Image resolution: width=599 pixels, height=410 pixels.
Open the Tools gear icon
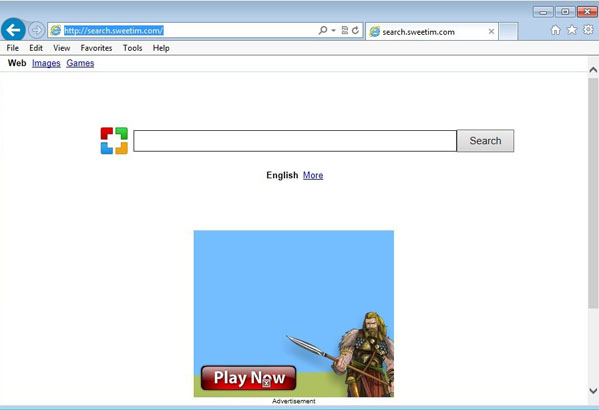pyautogui.click(x=588, y=29)
